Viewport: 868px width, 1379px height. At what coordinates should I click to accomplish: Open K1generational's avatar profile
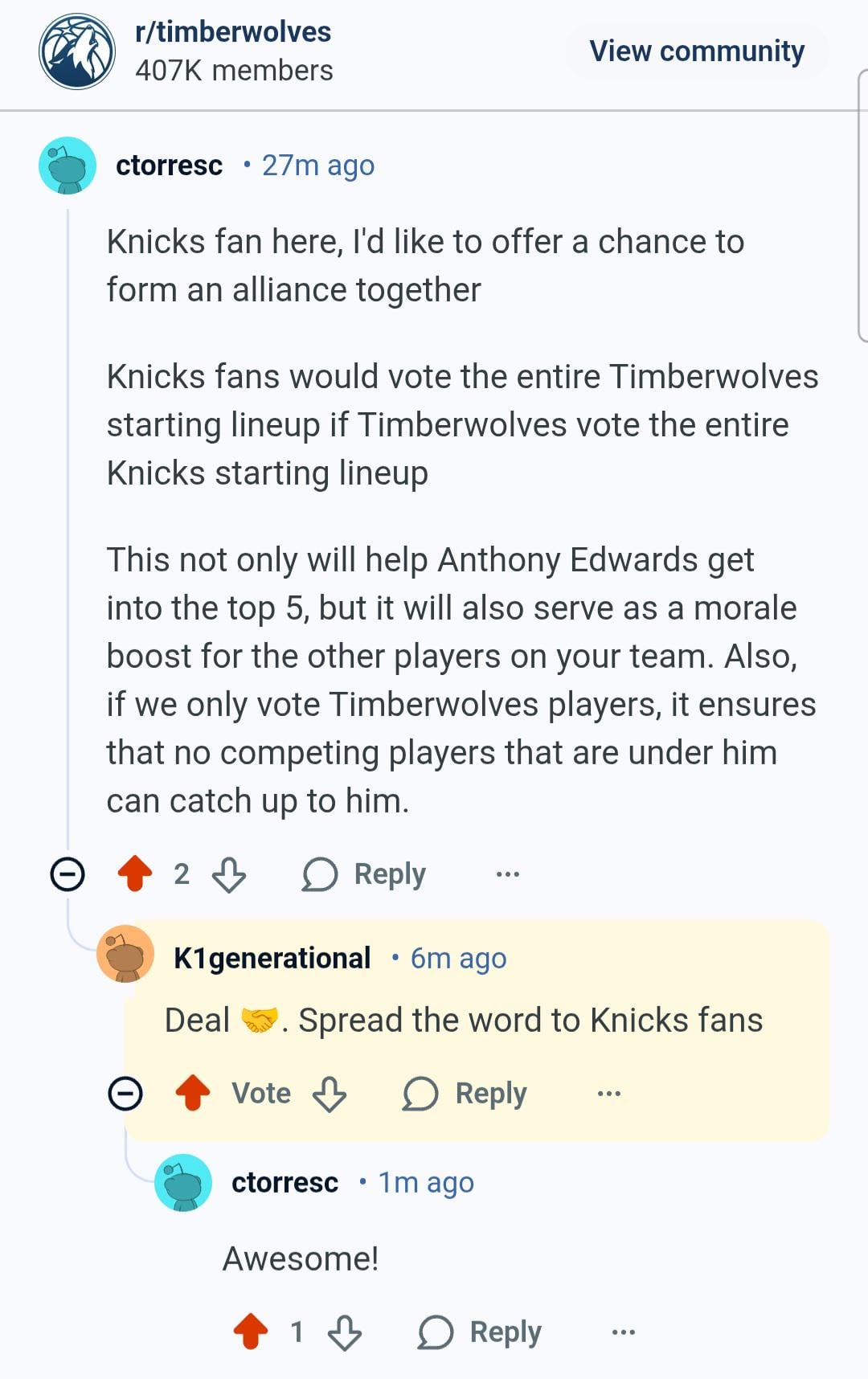point(125,954)
